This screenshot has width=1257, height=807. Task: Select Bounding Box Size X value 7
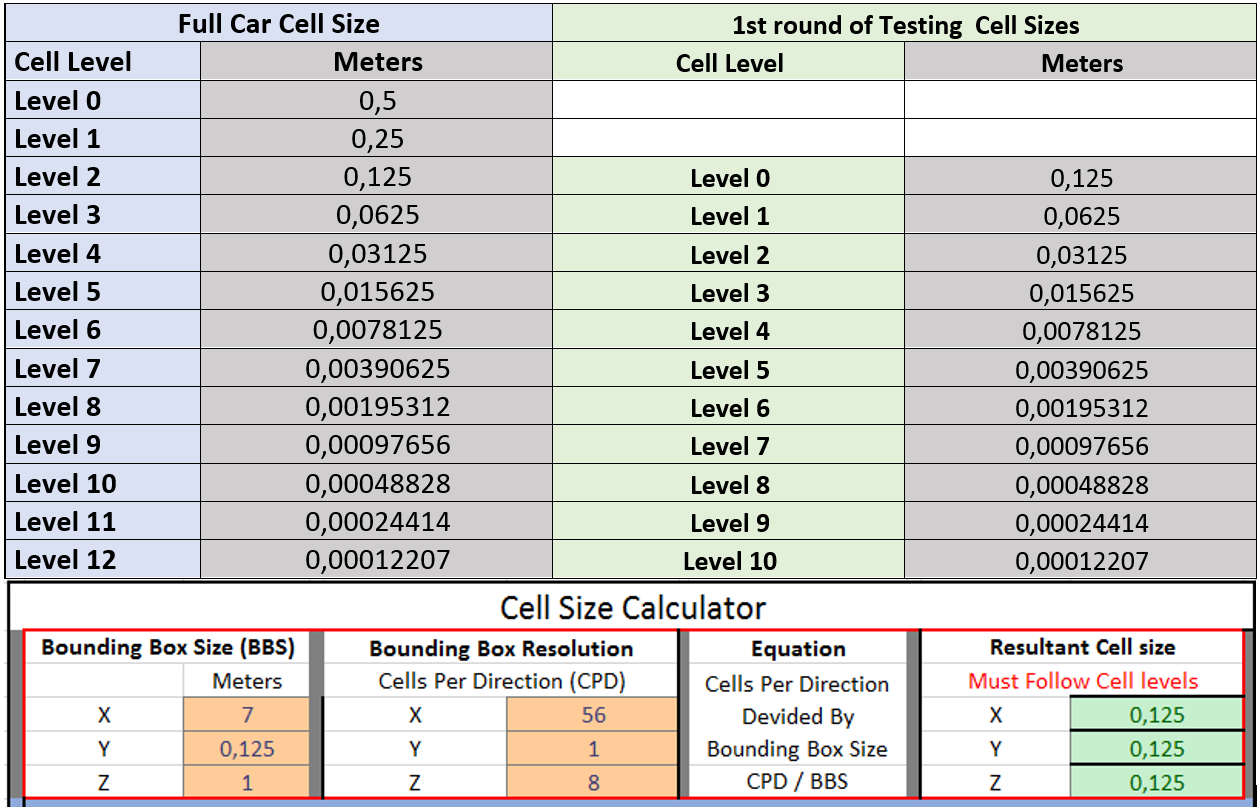coord(248,715)
